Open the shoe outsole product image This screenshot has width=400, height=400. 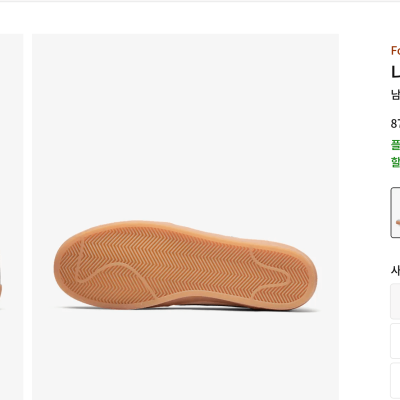click(x=185, y=217)
